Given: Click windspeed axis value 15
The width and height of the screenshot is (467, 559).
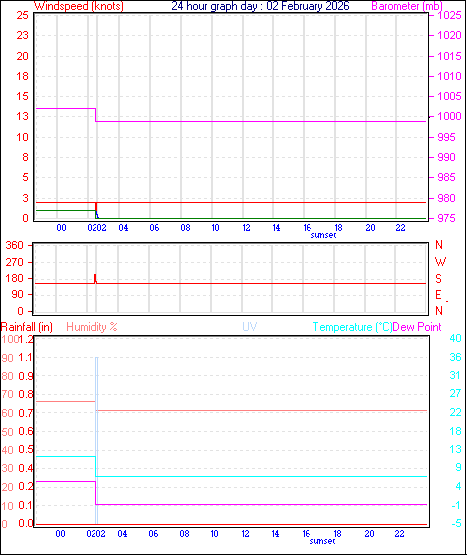Looking at the screenshot, I should point(22,96).
